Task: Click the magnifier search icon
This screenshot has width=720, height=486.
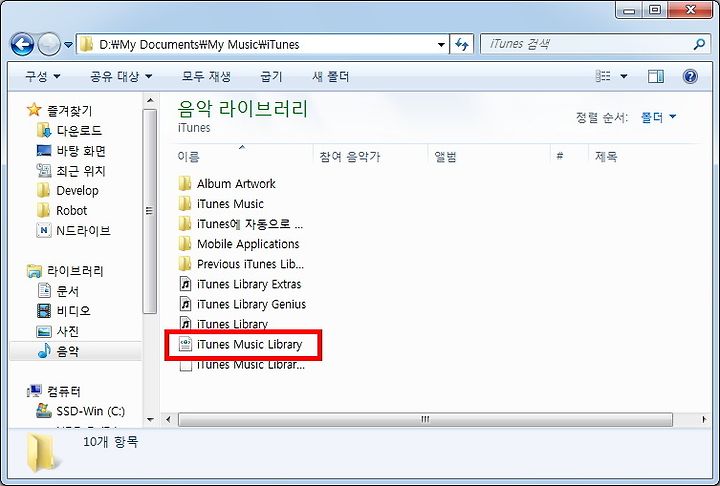Action: [x=699, y=45]
